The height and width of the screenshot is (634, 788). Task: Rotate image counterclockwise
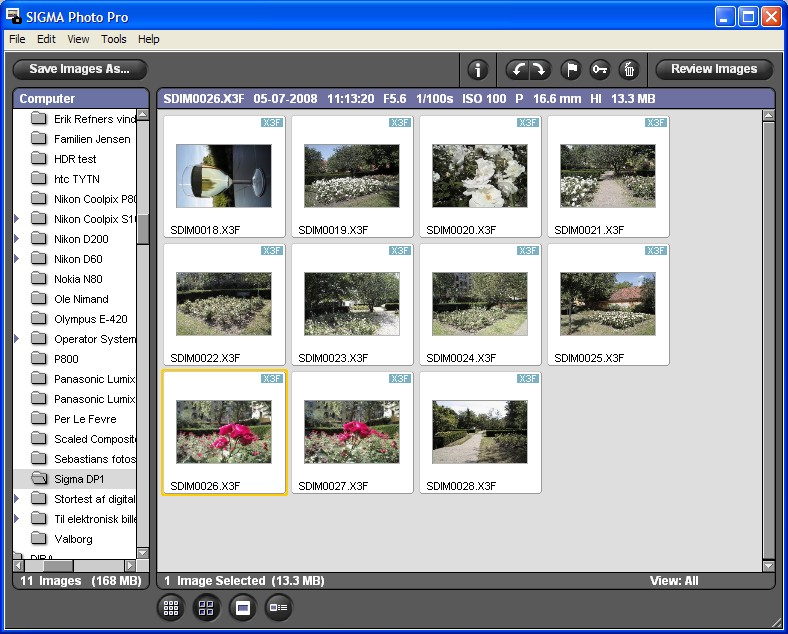pos(517,69)
